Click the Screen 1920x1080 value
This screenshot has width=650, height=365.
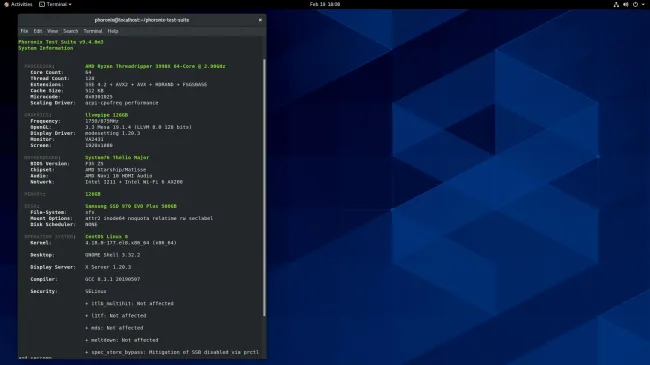point(99,146)
